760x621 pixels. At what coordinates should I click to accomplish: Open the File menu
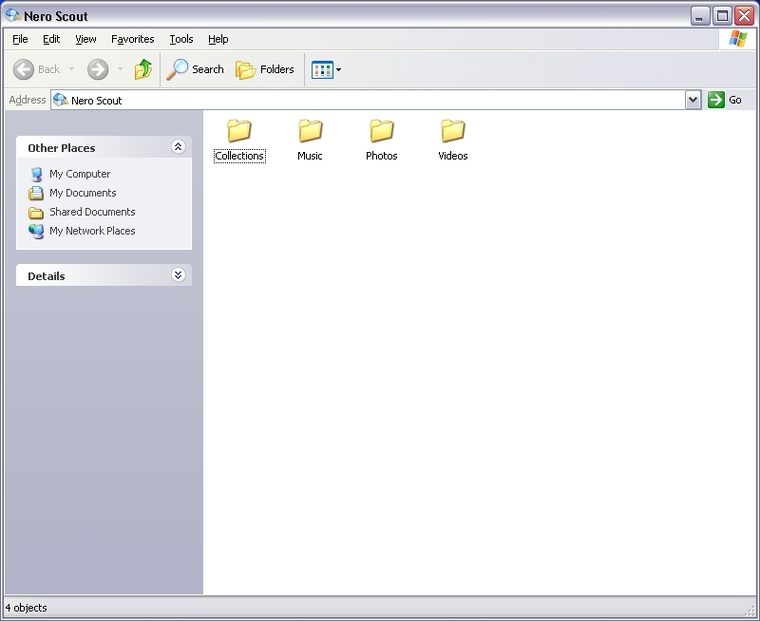click(x=20, y=39)
